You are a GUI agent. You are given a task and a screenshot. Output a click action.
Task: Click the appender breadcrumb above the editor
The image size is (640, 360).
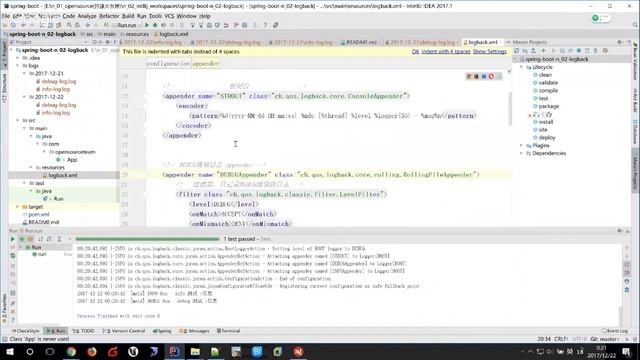tap(206, 64)
